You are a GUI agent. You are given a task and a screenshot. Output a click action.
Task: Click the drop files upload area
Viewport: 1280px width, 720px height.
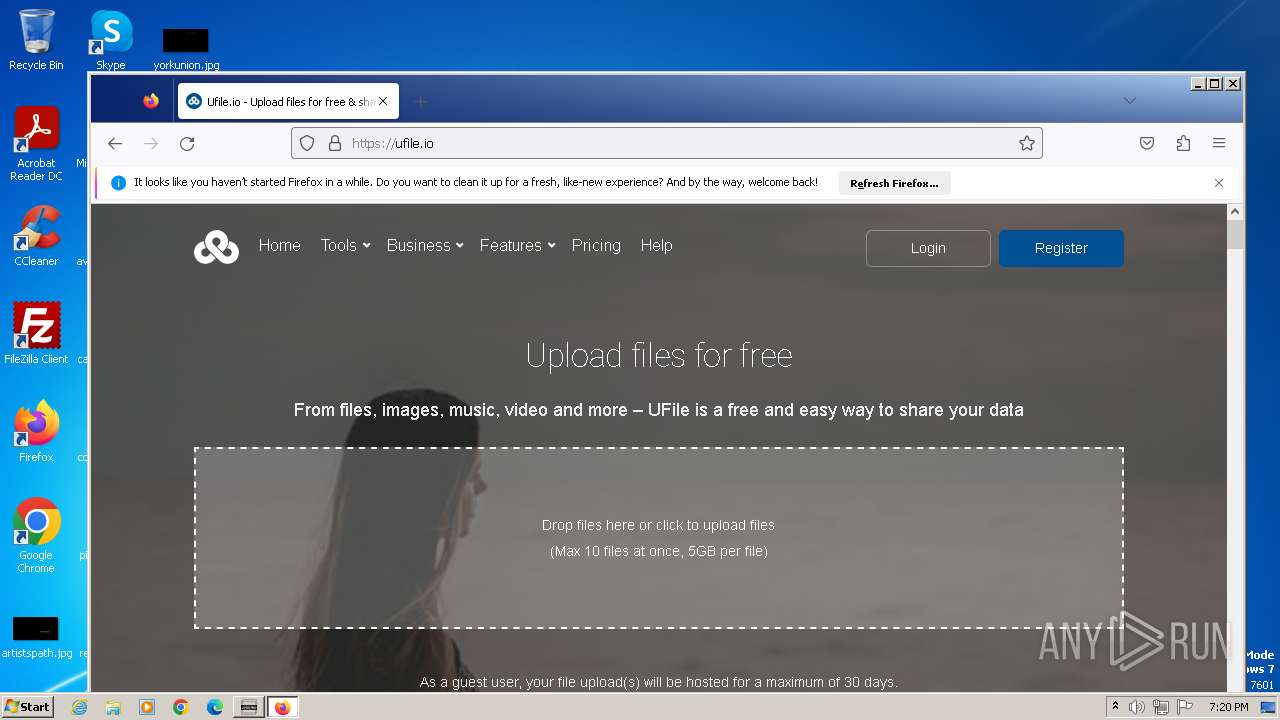point(659,538)
